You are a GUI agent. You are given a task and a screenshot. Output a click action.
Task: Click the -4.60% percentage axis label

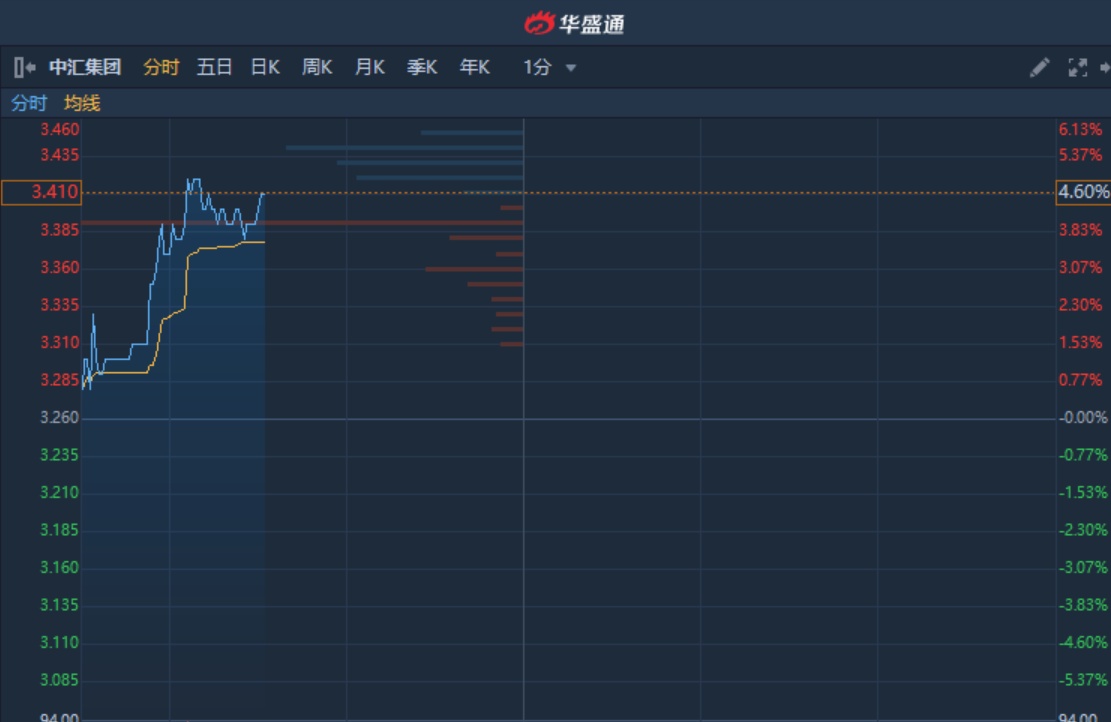(x=1083, y=643)
